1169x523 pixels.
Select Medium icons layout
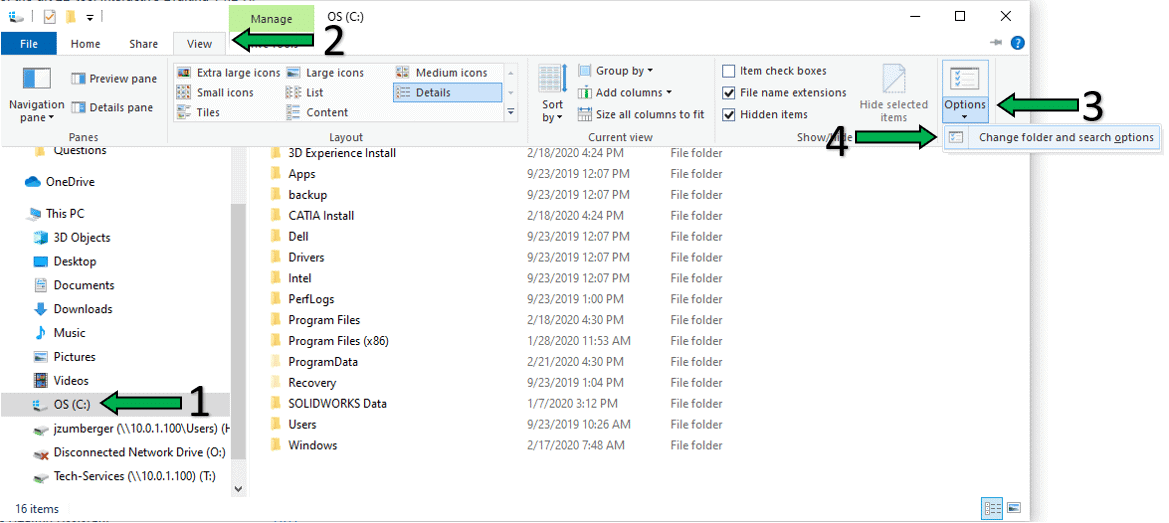pos(441,72)
